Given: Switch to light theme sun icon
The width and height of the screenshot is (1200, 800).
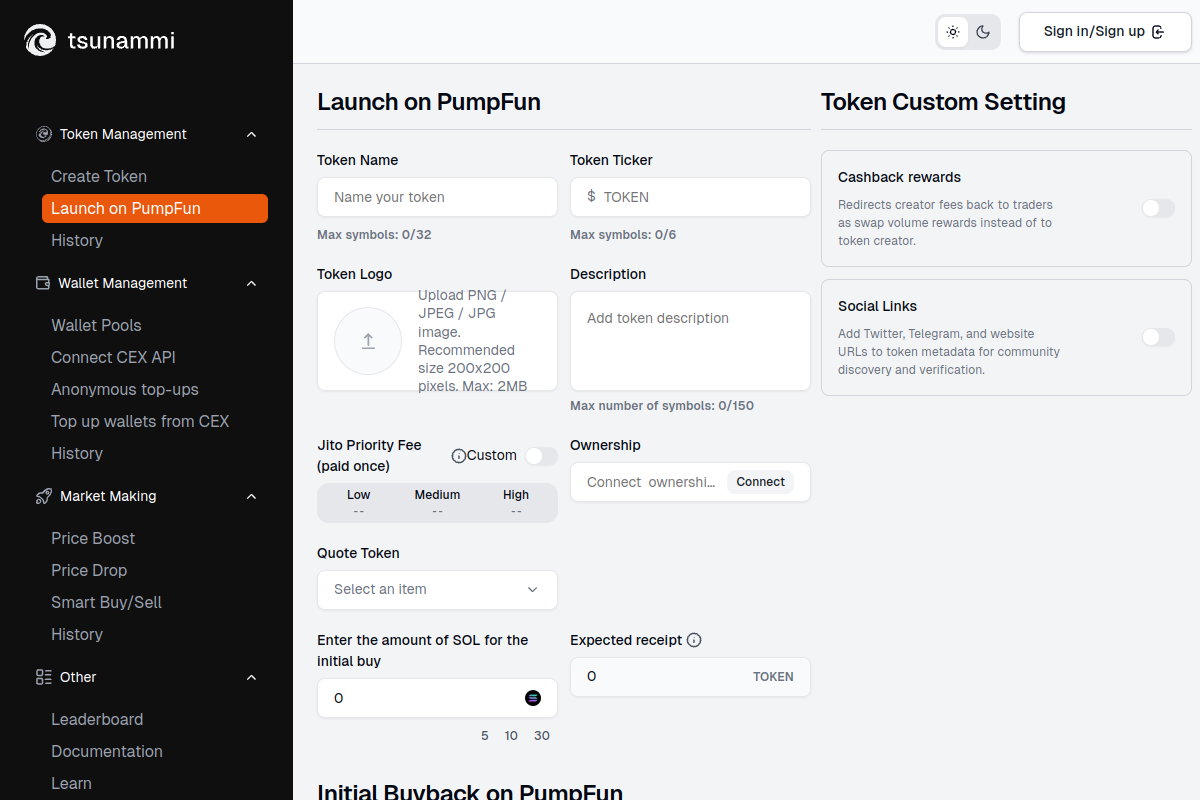Looking at the screenshot, I should point(953,32).
